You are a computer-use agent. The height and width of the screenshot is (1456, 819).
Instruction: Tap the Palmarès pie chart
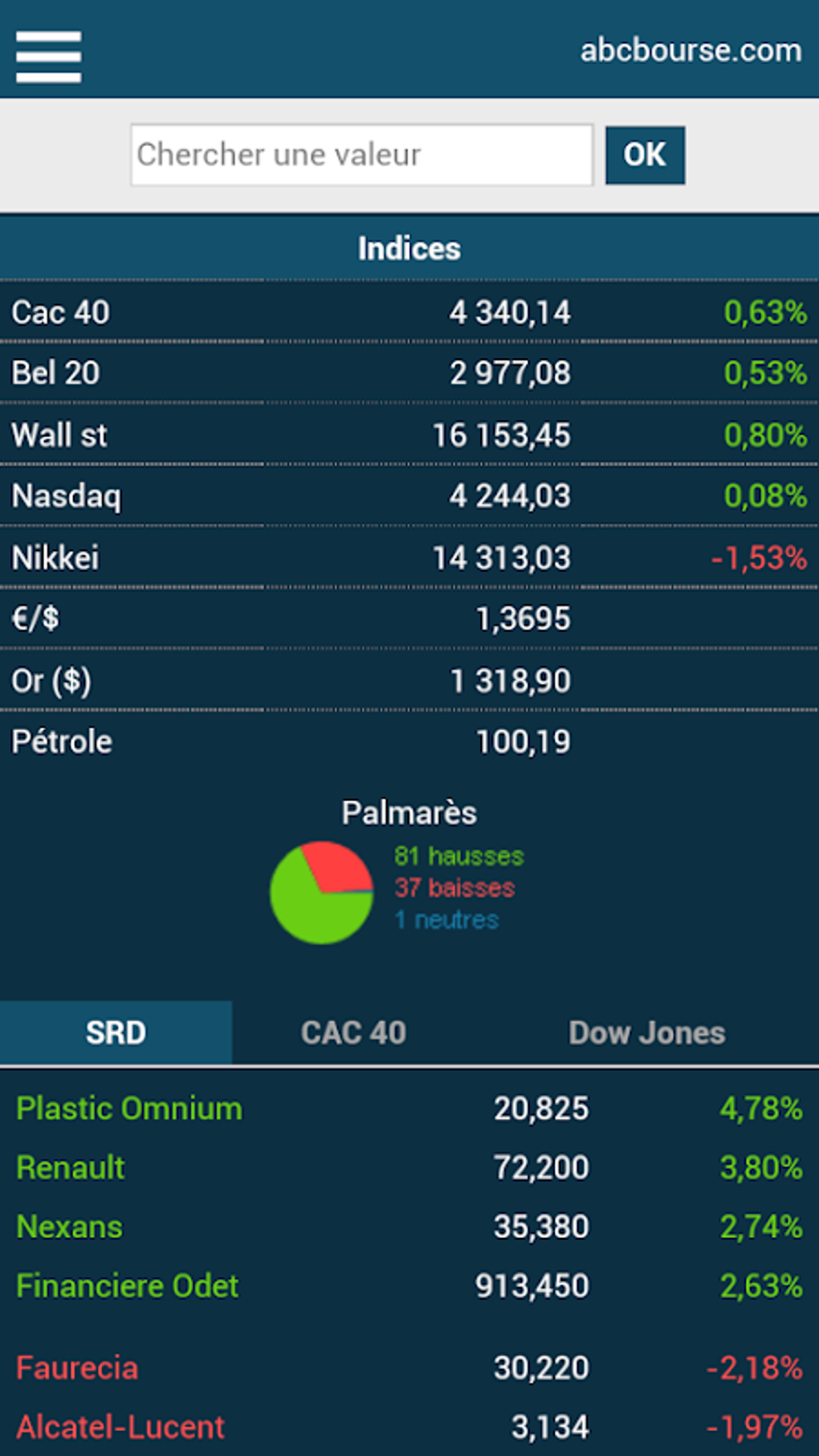point(321,892)
